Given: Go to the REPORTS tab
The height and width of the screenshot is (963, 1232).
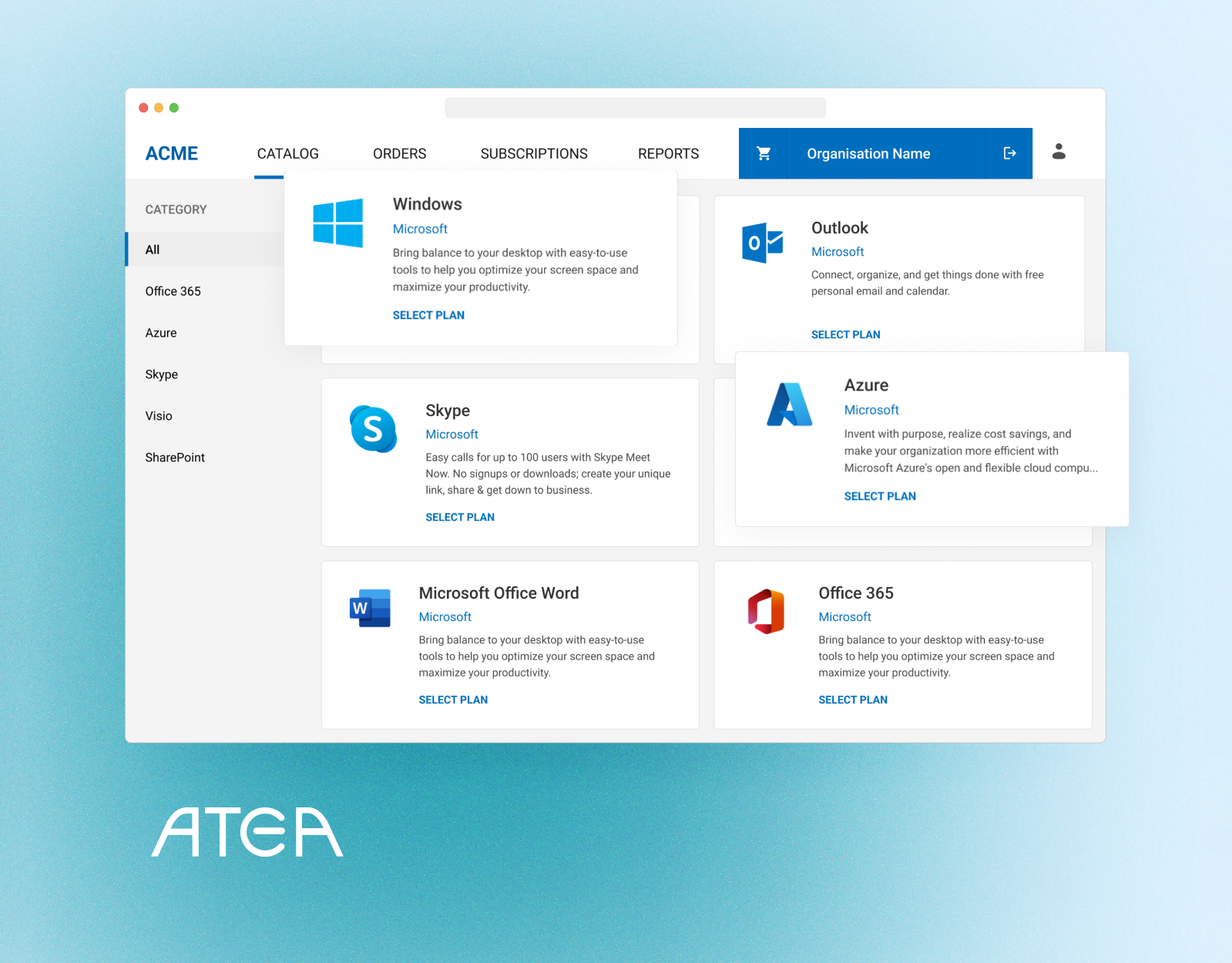Looking at the screenshot, I should tap(668, 153).
